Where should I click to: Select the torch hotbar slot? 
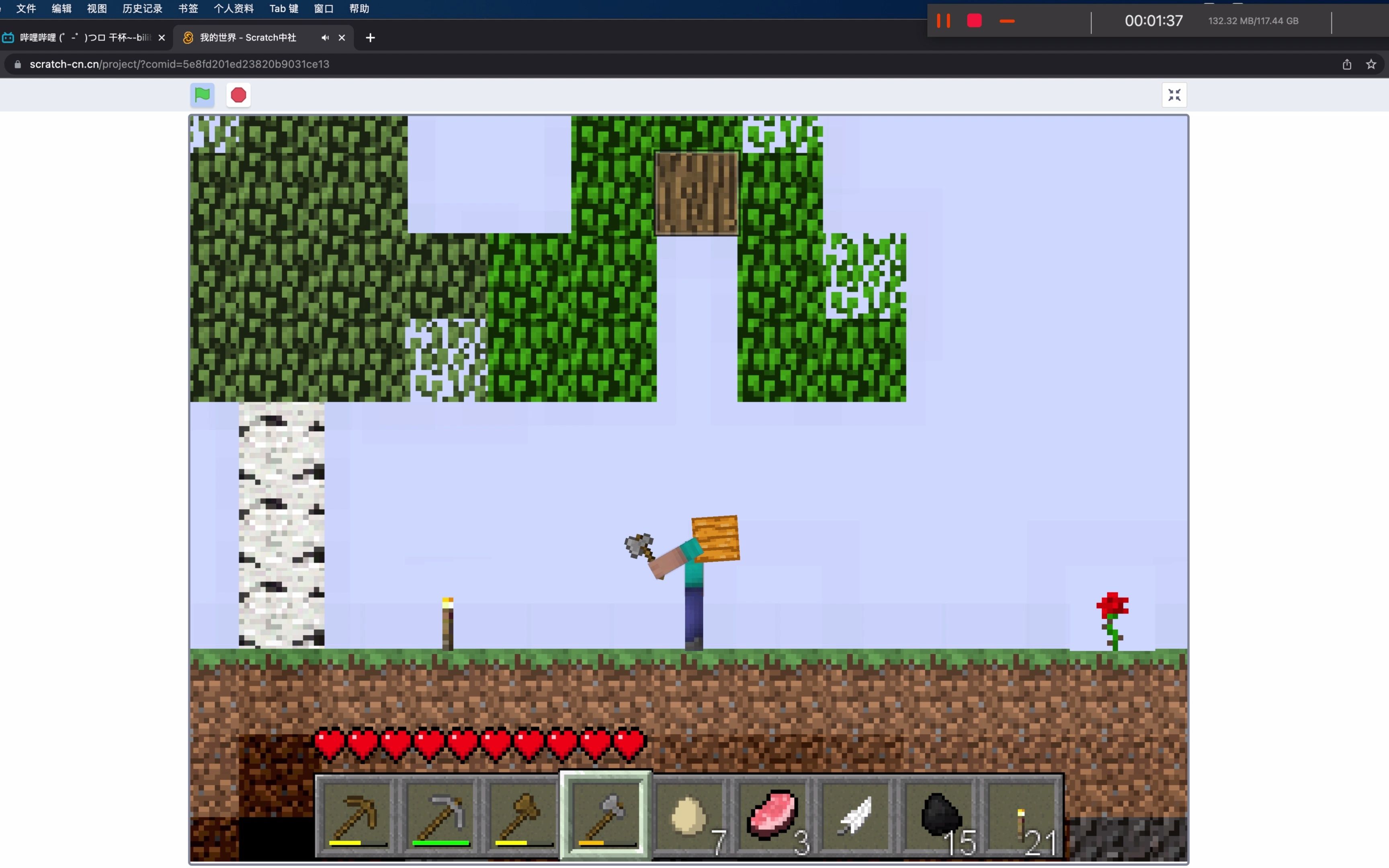1022,815
